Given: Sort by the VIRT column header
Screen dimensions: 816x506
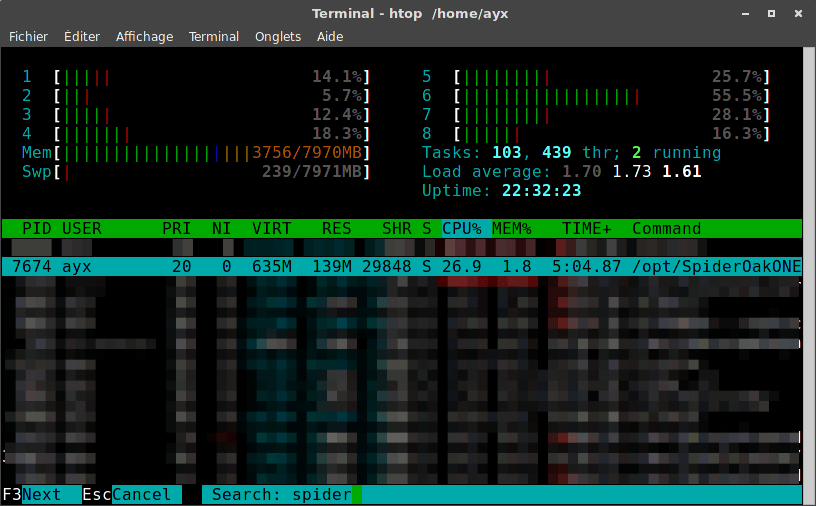Looking at the screenshot, I should (272, 229).
